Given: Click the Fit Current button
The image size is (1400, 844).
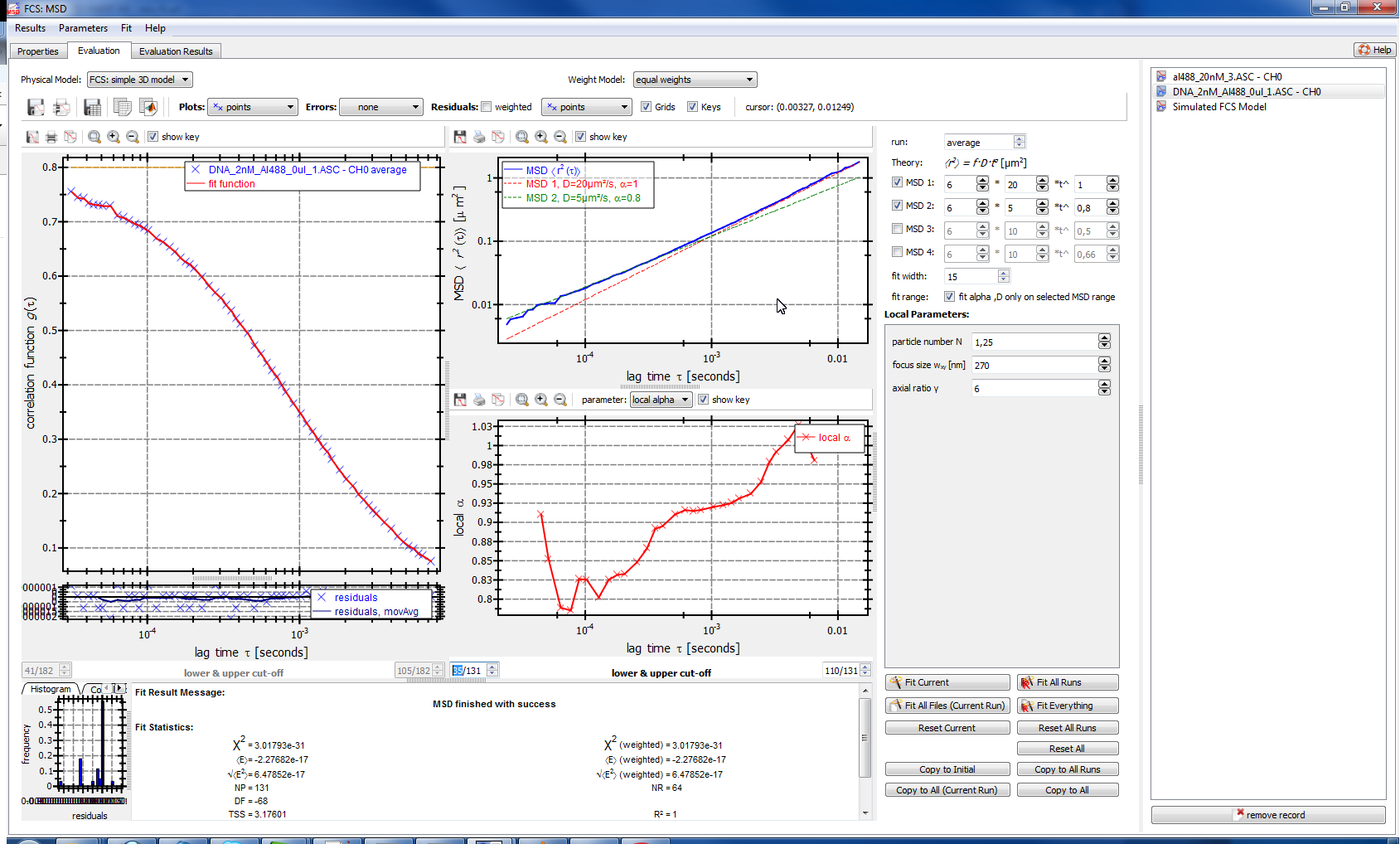Looking at the screenshot, I should 947,682.
